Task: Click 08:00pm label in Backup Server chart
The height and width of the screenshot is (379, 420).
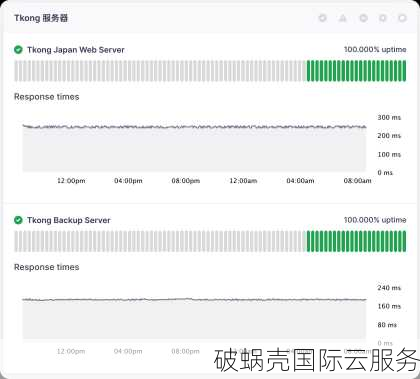Action: 186,351
